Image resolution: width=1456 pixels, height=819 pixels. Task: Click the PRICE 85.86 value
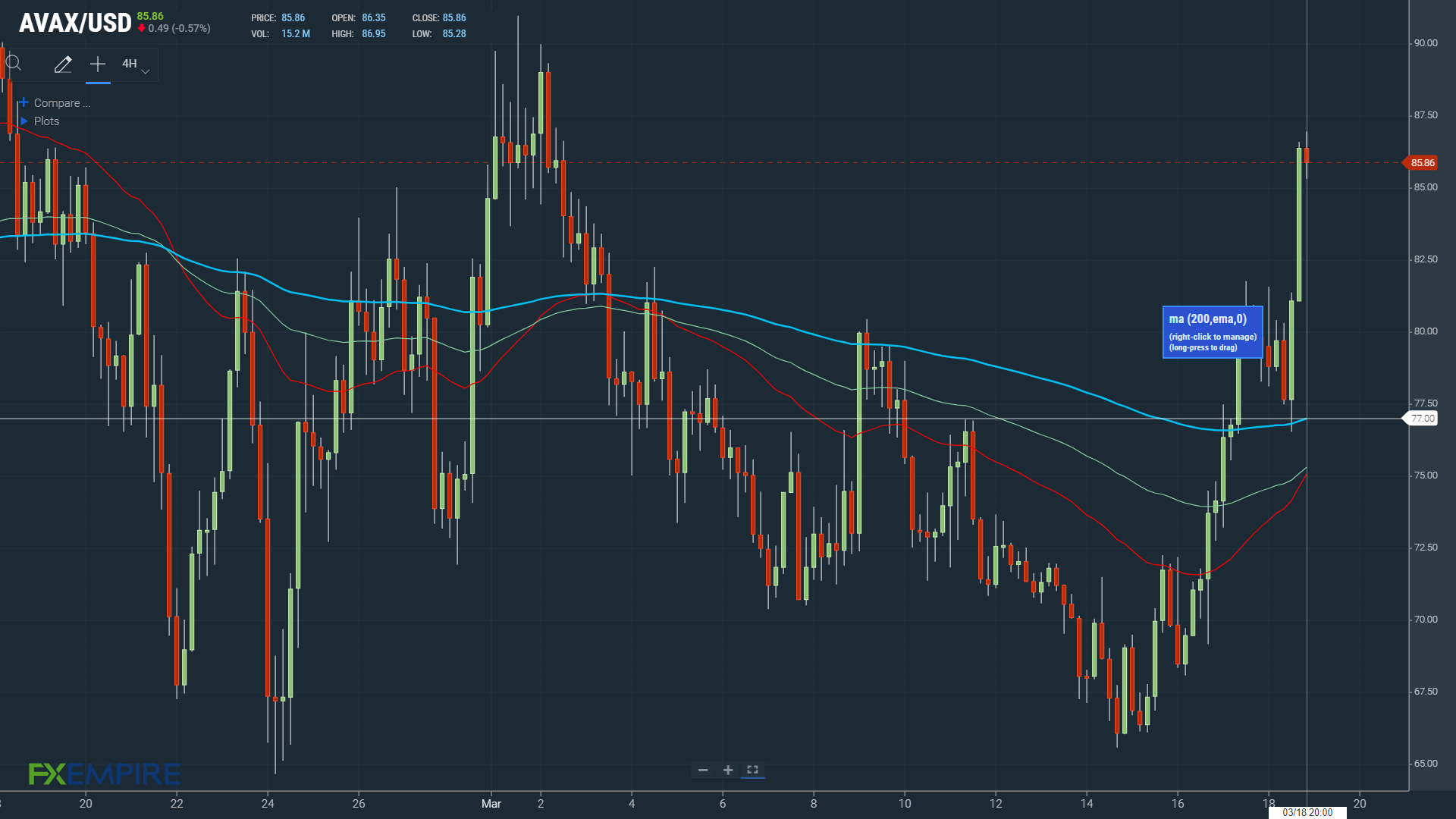click(293, 18)
